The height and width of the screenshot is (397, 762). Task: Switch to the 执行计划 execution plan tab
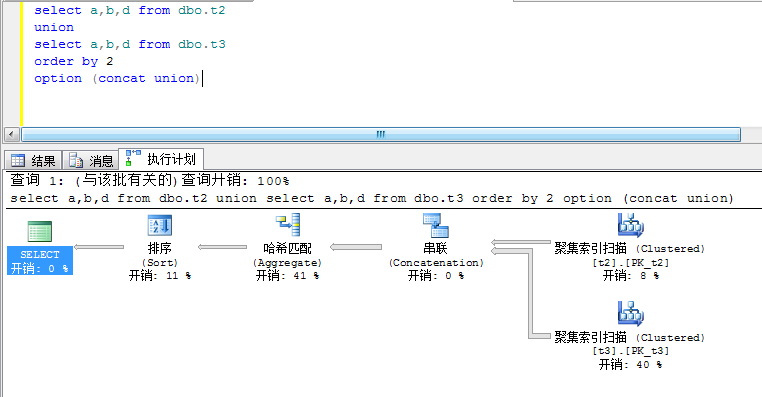pyautogui.click(x=161, y=159)
